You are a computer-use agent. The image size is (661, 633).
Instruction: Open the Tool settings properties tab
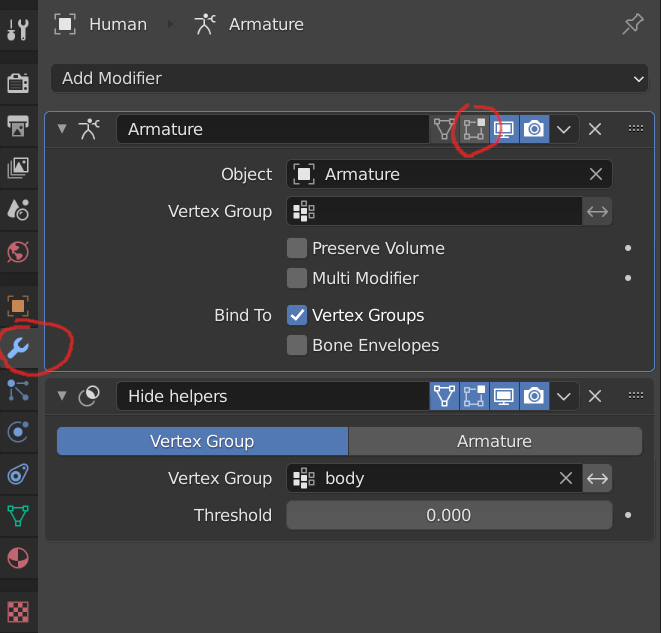pyautogui.click(x=18, y=30)
